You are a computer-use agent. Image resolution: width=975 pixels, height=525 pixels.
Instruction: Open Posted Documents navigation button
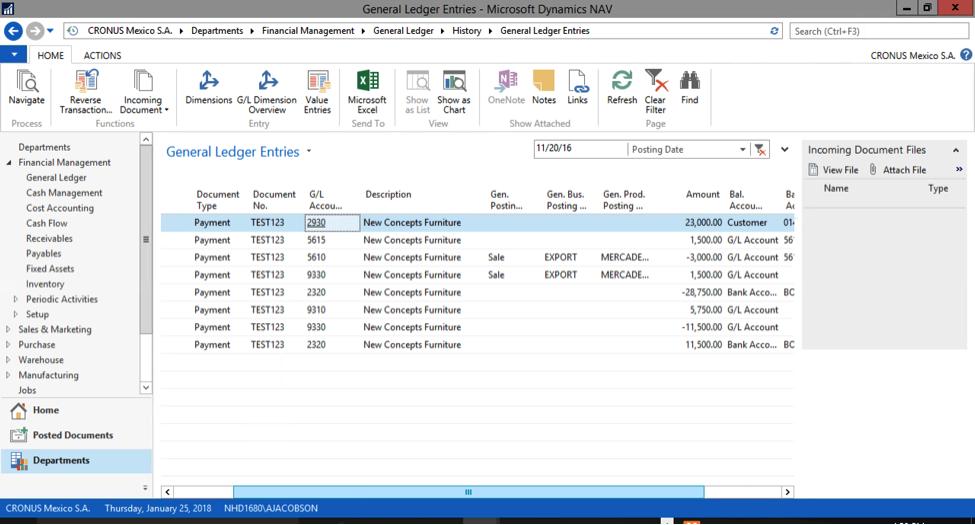point(76,435)
